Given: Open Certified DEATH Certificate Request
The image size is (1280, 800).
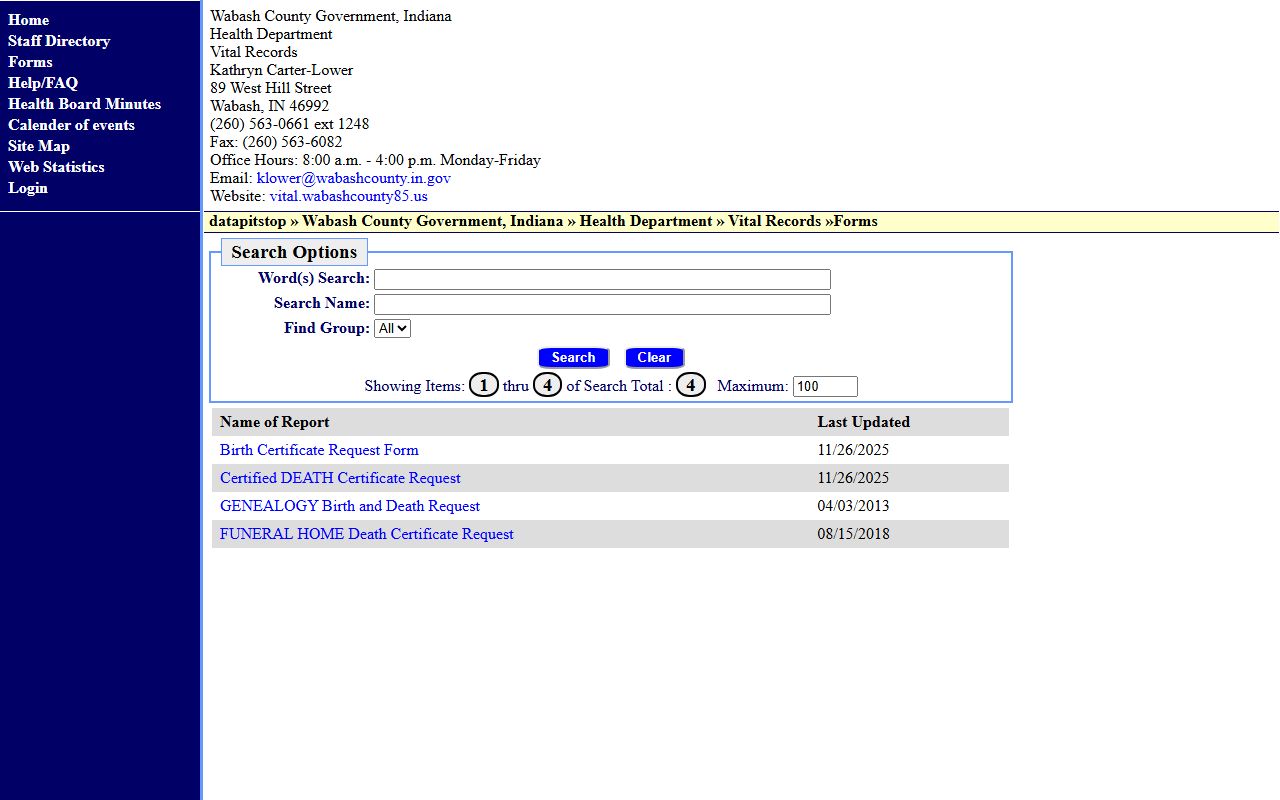Looking at the screenshot, I should point(340,478).
